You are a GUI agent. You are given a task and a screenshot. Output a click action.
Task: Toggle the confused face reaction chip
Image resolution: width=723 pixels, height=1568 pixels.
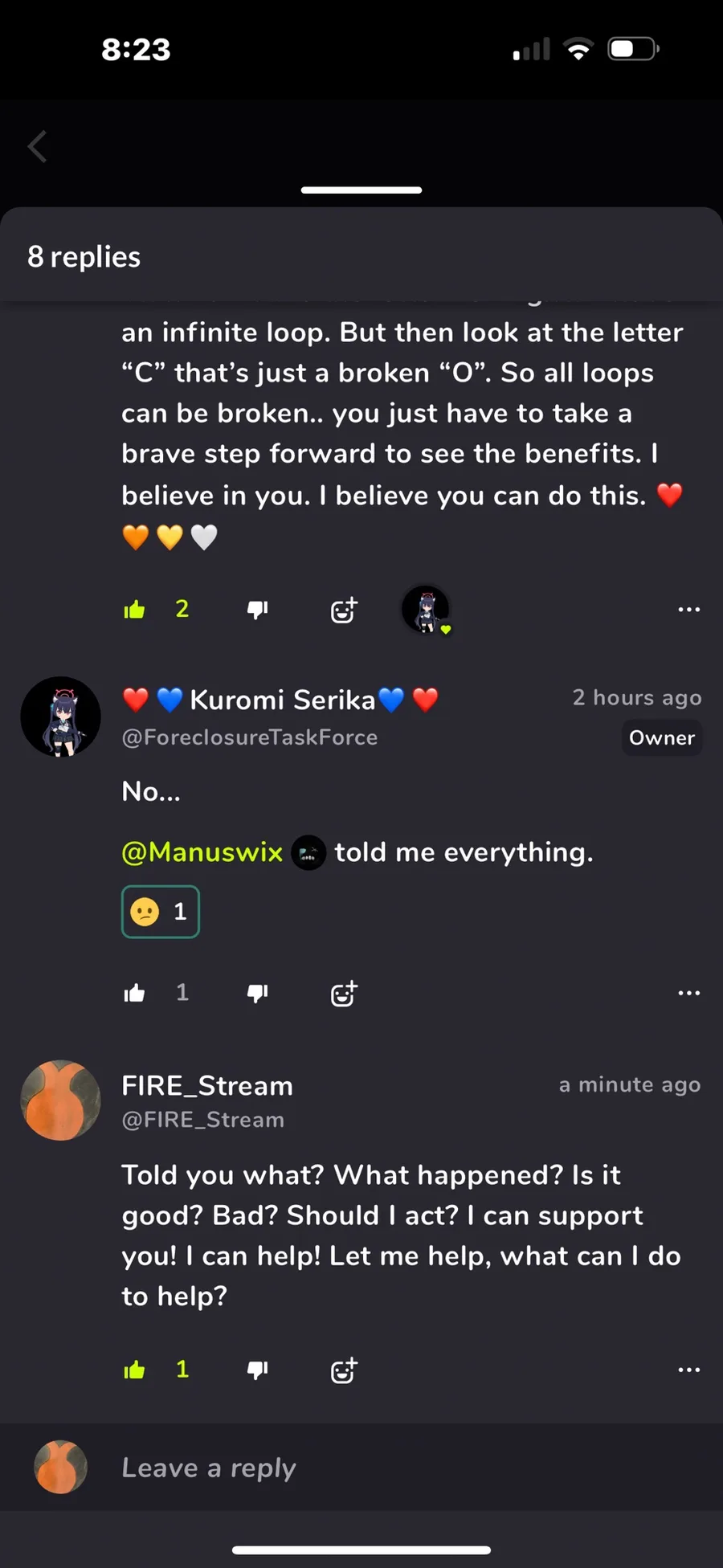pos(161,912)
